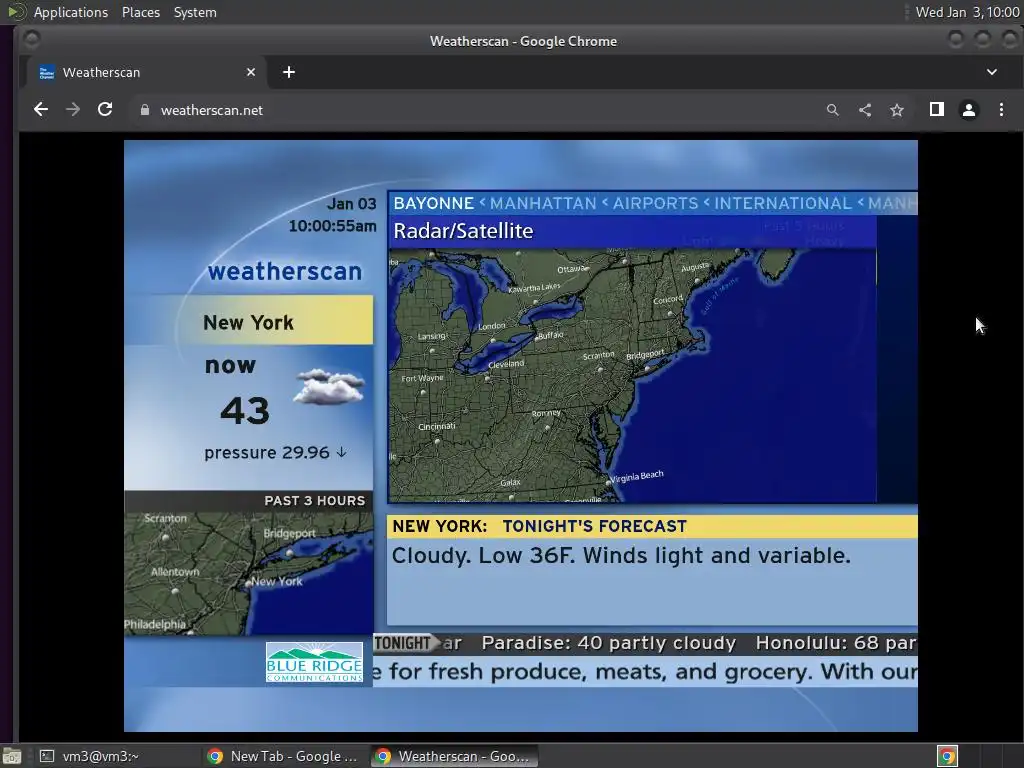The width and height of the screenshot is (1024, 768).
Task: Click the 10:00:55am time display
Action: (332, 226)
